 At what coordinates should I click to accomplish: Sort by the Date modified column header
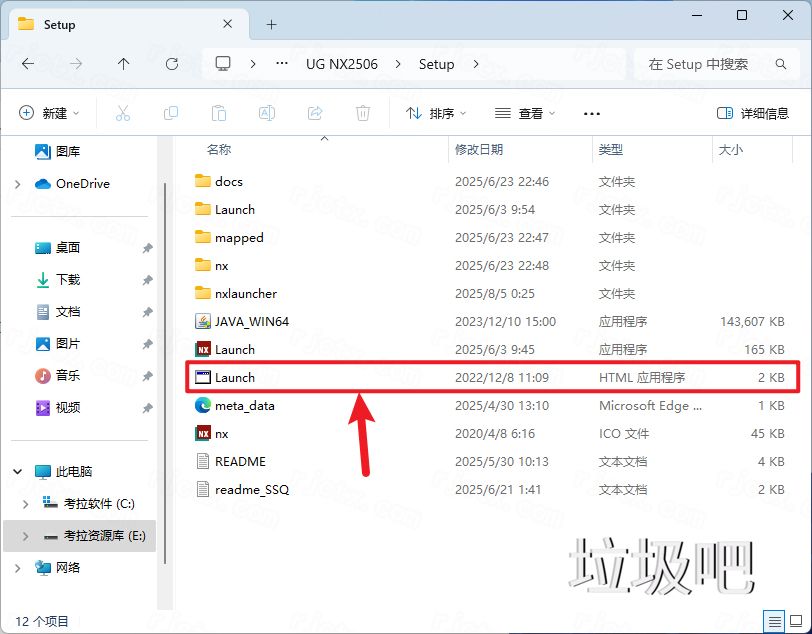pos(479,149)
